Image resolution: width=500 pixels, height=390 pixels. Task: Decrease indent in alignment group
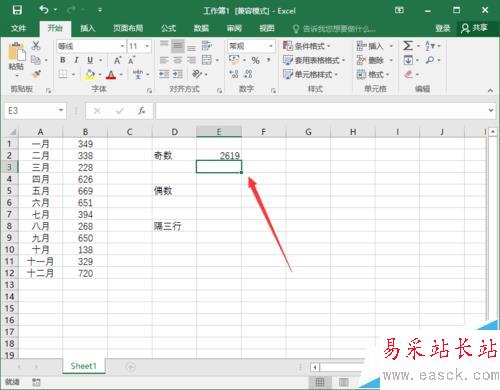pos(164,74)
